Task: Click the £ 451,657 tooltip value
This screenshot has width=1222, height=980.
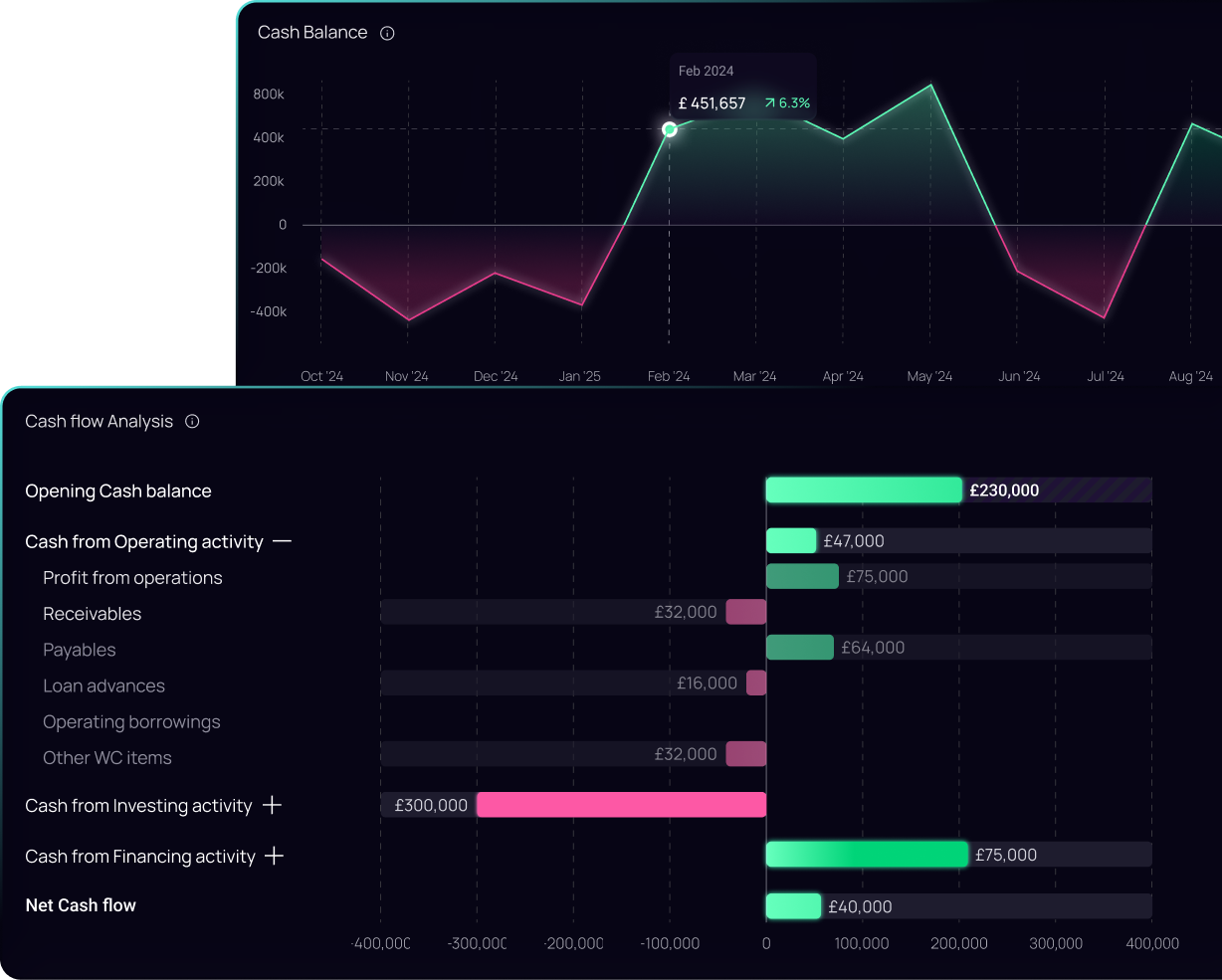Action: pos(712,102)
